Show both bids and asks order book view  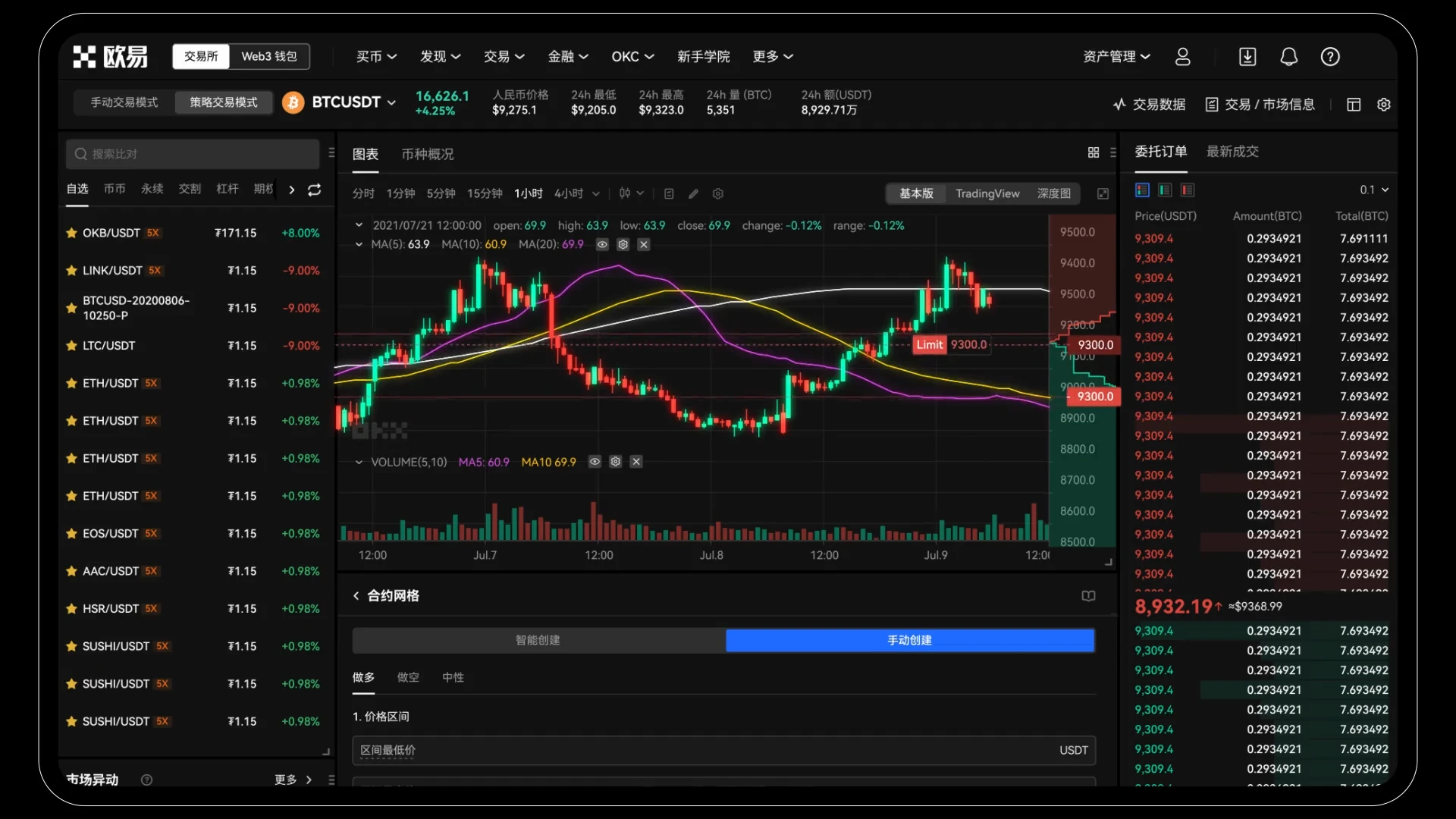[x=1142, y=190]
